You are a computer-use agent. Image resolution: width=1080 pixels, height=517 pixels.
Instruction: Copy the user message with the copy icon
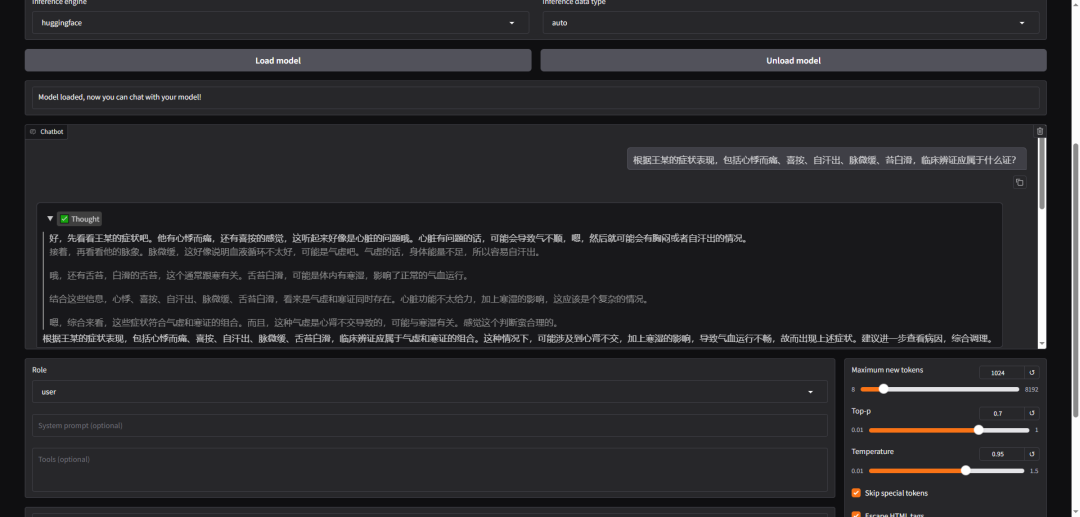[1019, 182]
